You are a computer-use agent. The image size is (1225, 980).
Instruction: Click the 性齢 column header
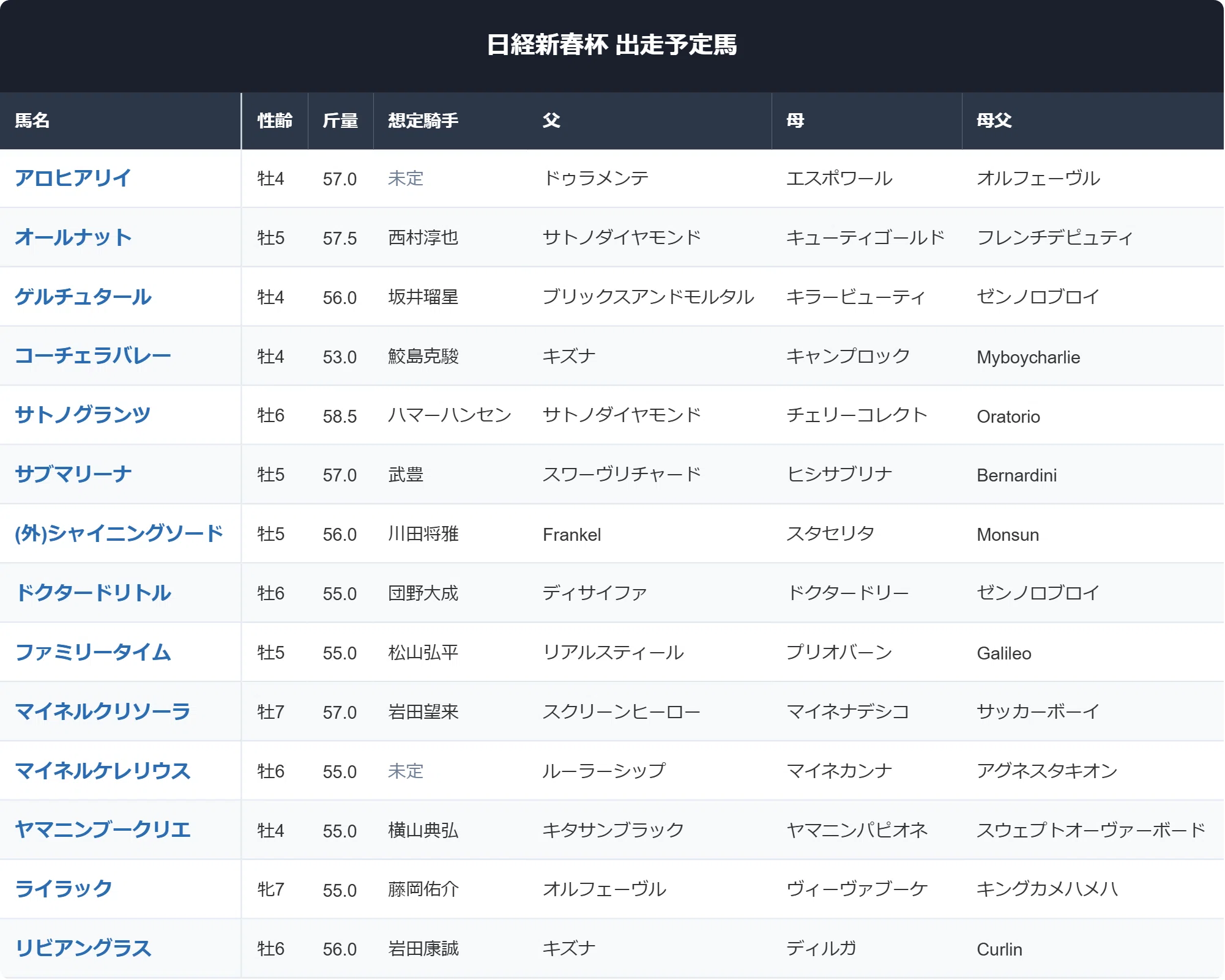click(x=275, y=121)
